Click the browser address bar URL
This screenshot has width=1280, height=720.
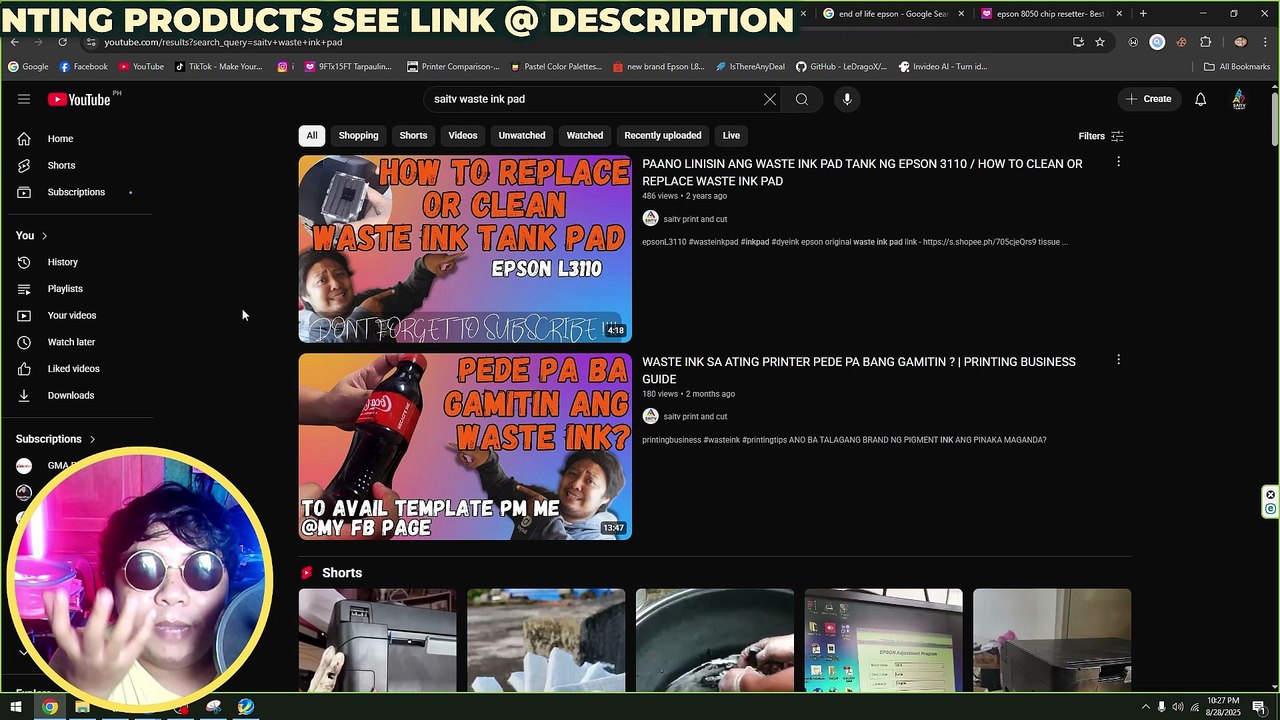pos(223,42)
